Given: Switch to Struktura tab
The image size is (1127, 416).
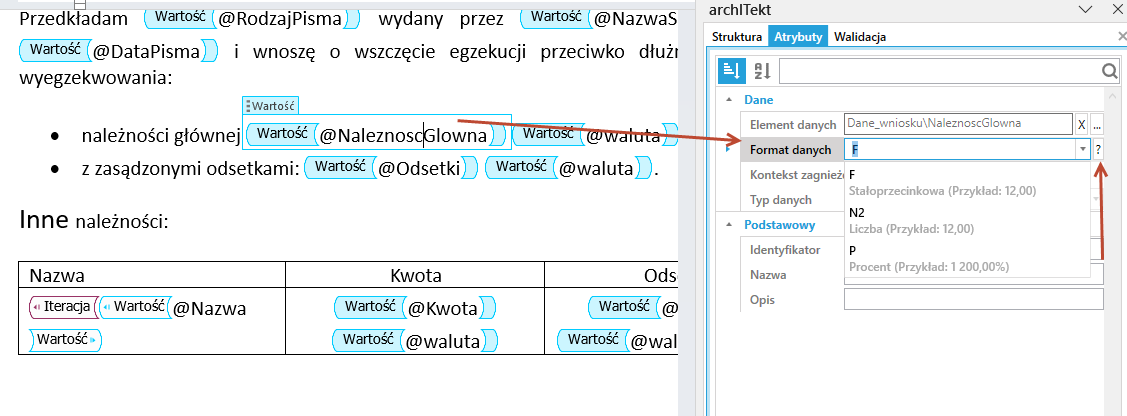Looking at the screenshot, I should [737, 37].
